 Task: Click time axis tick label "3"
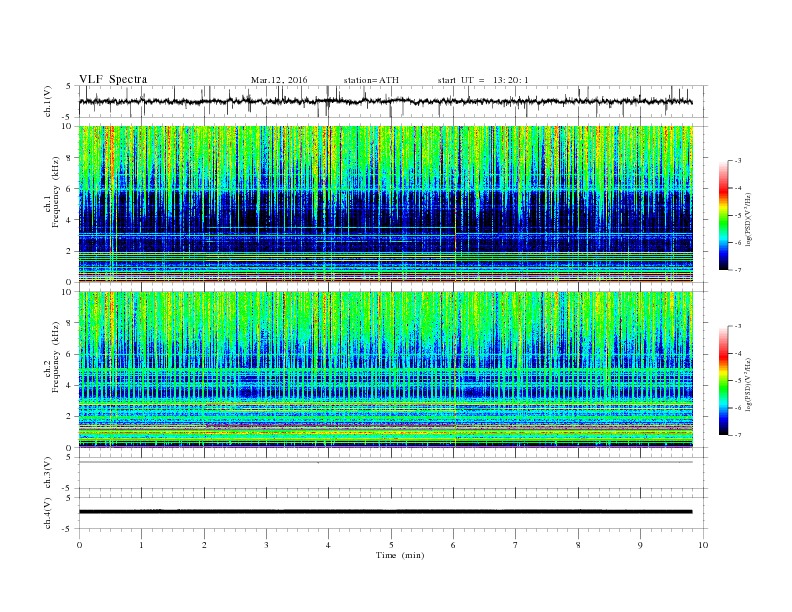point(266,545)
